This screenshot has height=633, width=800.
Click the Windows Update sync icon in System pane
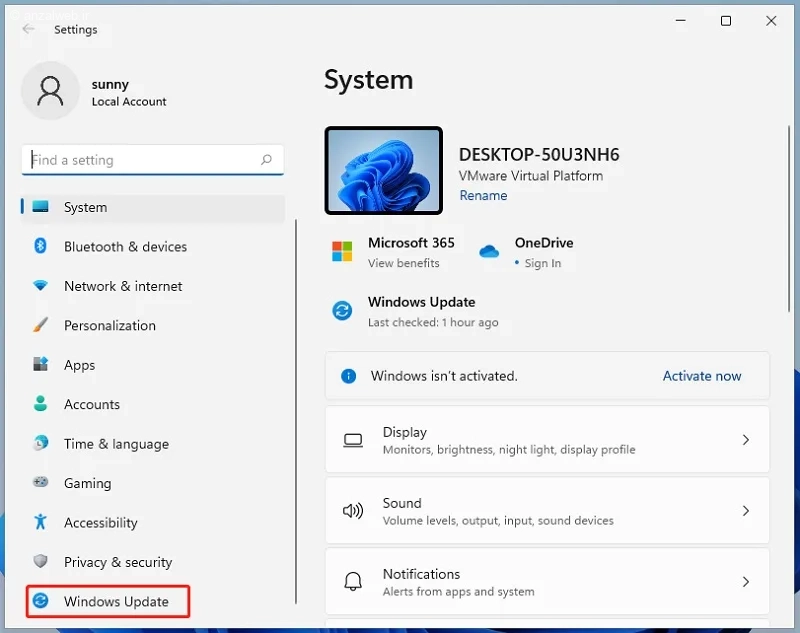tap(342, 310)
